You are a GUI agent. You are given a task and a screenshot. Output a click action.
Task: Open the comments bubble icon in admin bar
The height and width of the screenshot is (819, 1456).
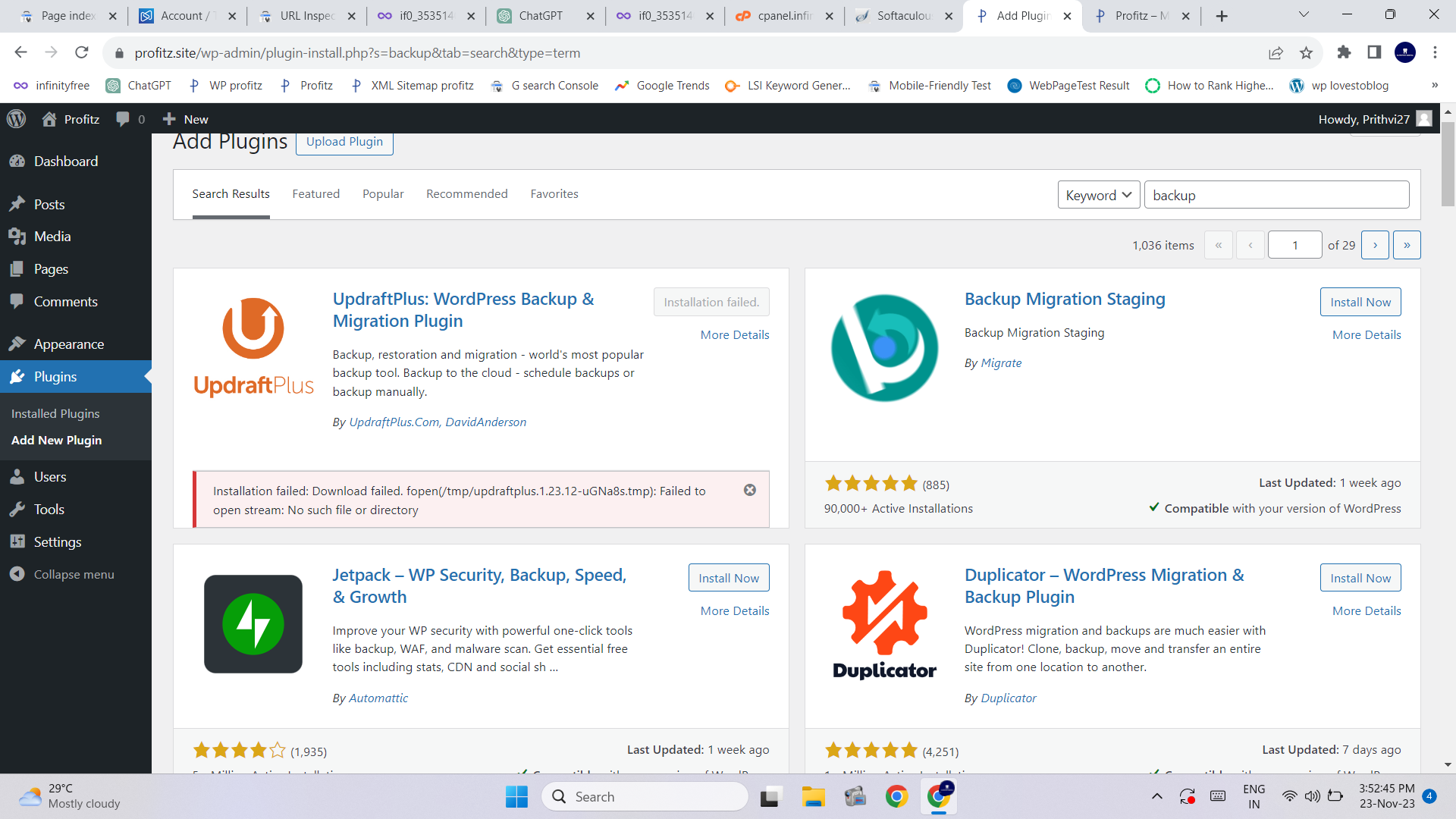pyautogui.click(x=123, y=119)
